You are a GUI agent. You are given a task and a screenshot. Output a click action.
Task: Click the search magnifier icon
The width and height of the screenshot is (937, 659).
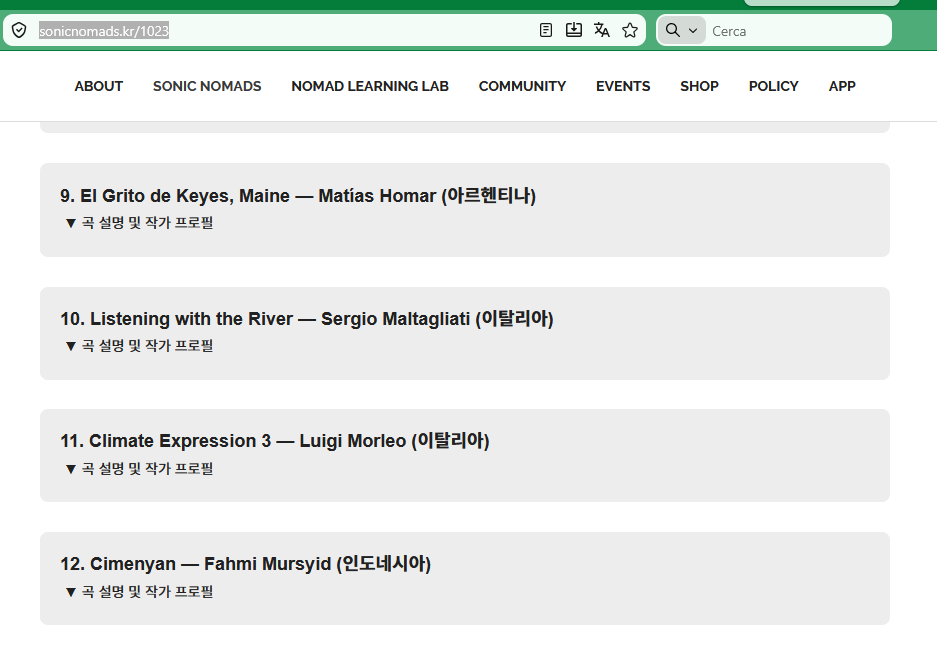point(673,30)
